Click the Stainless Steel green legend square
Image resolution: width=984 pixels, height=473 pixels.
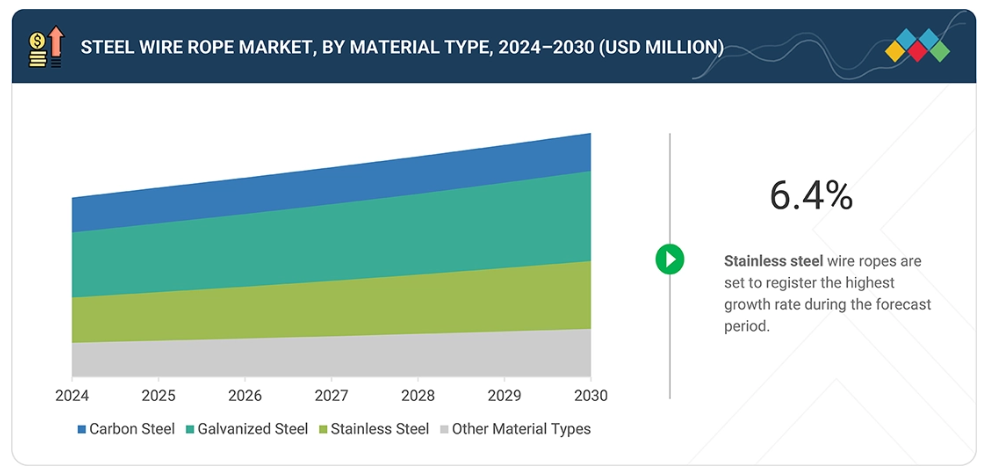click(x=323, y=429)
